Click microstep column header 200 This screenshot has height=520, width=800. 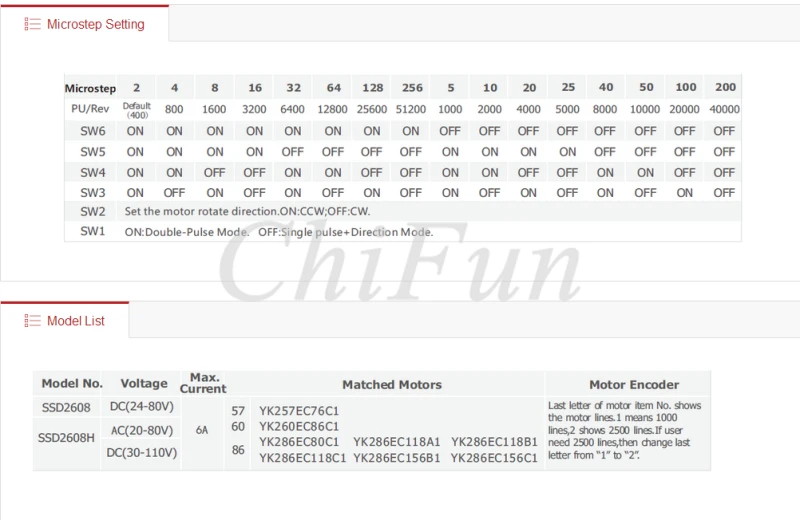(725, 87)
